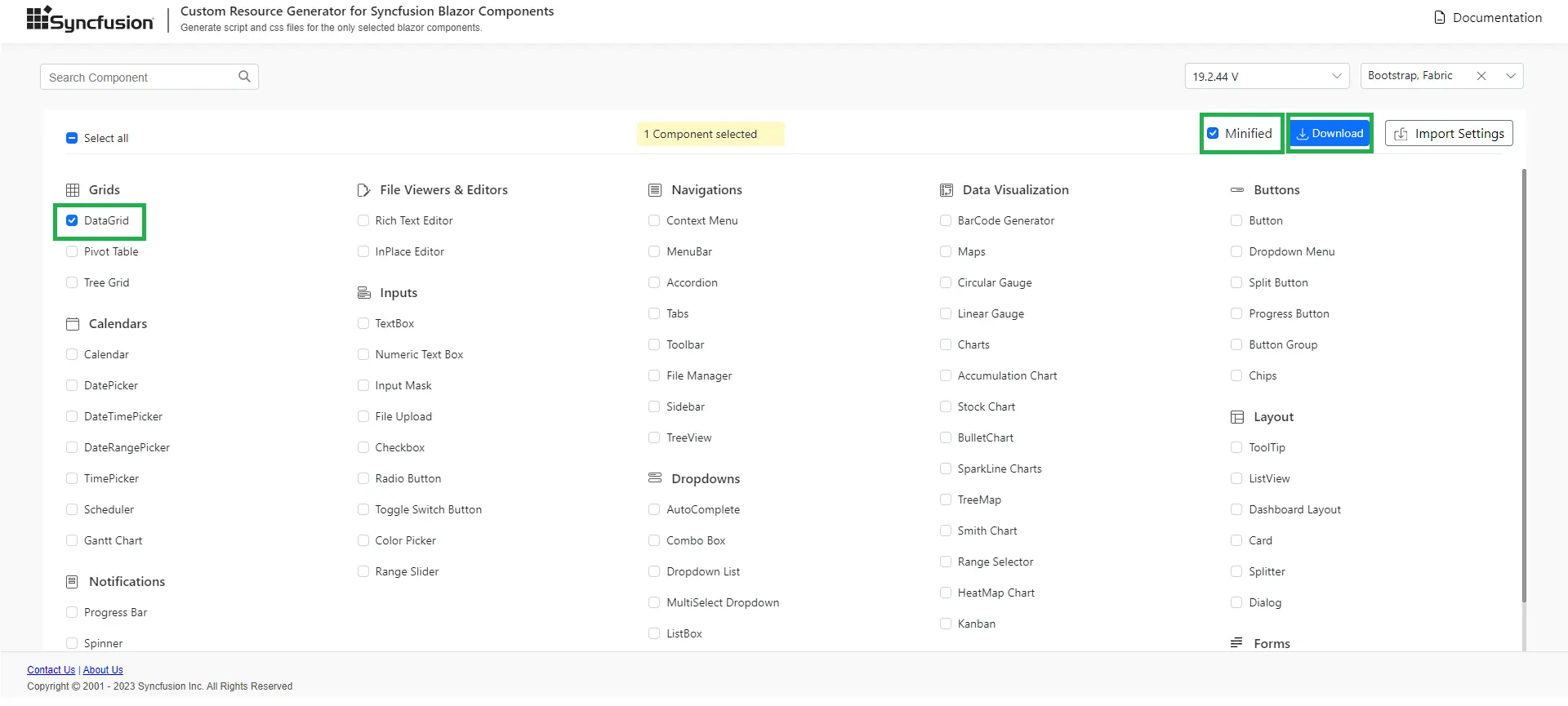1568x706 pixels.
Task: Focus the Search Component input field
Action: coord(139,78)
